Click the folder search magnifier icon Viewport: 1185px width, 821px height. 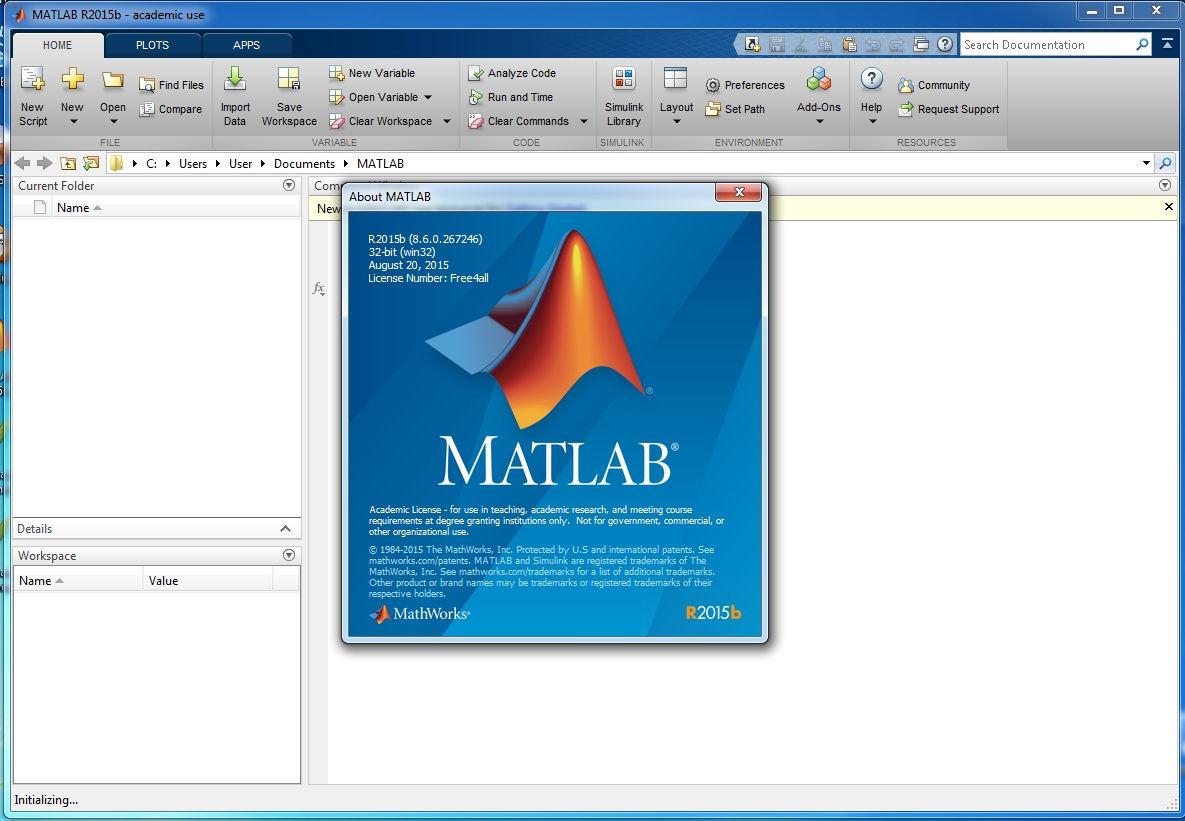[x=1165, y=163]
